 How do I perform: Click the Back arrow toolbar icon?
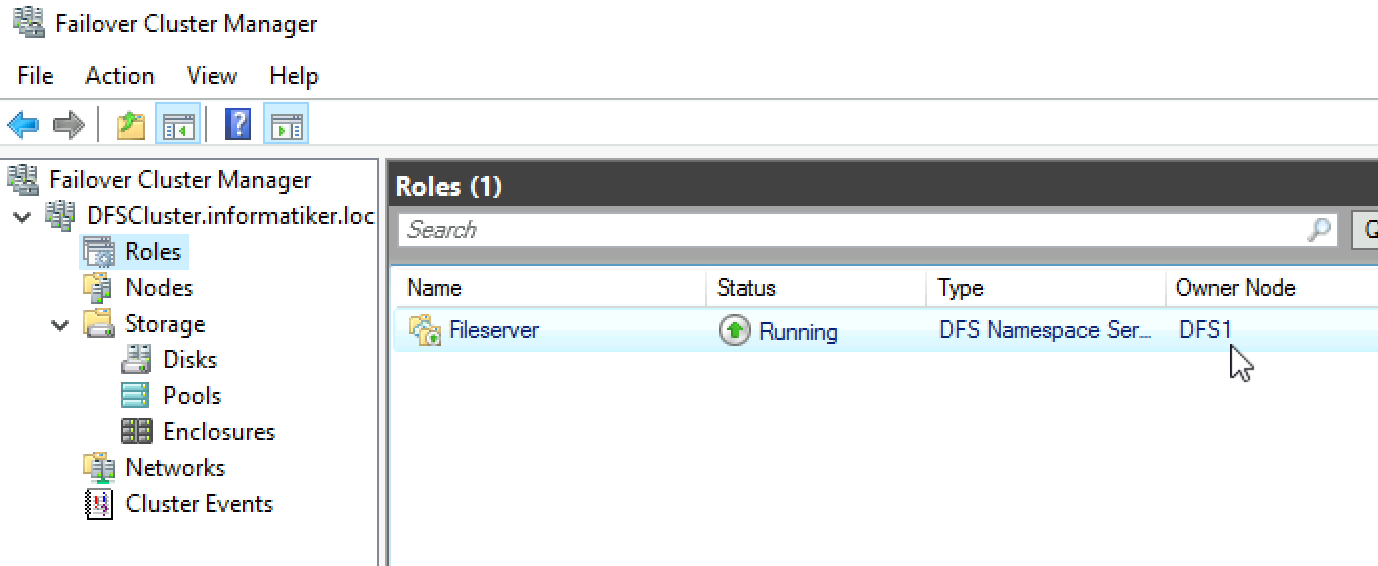click(23, 125)
